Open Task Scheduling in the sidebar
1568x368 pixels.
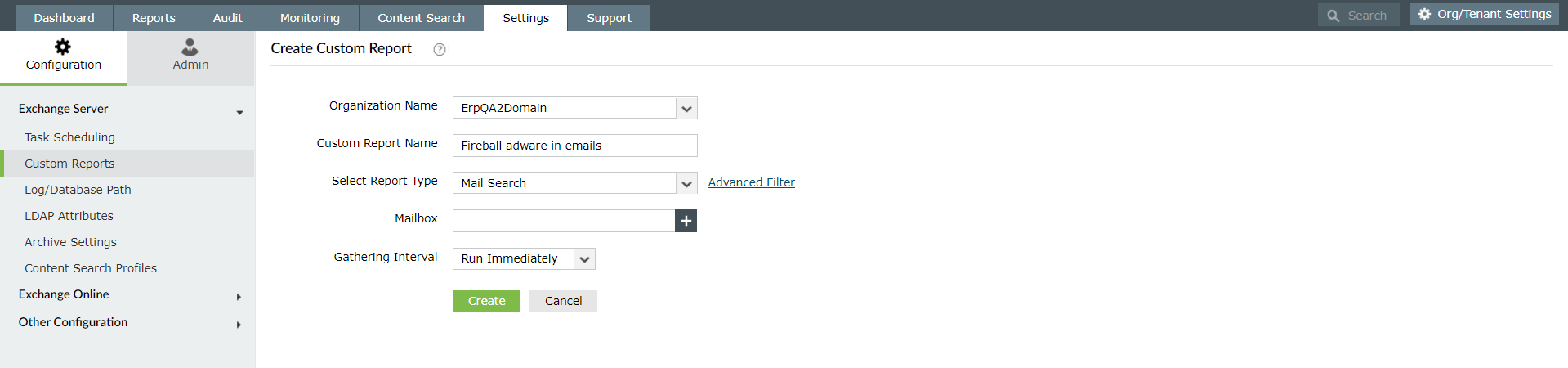coord(69,137)
